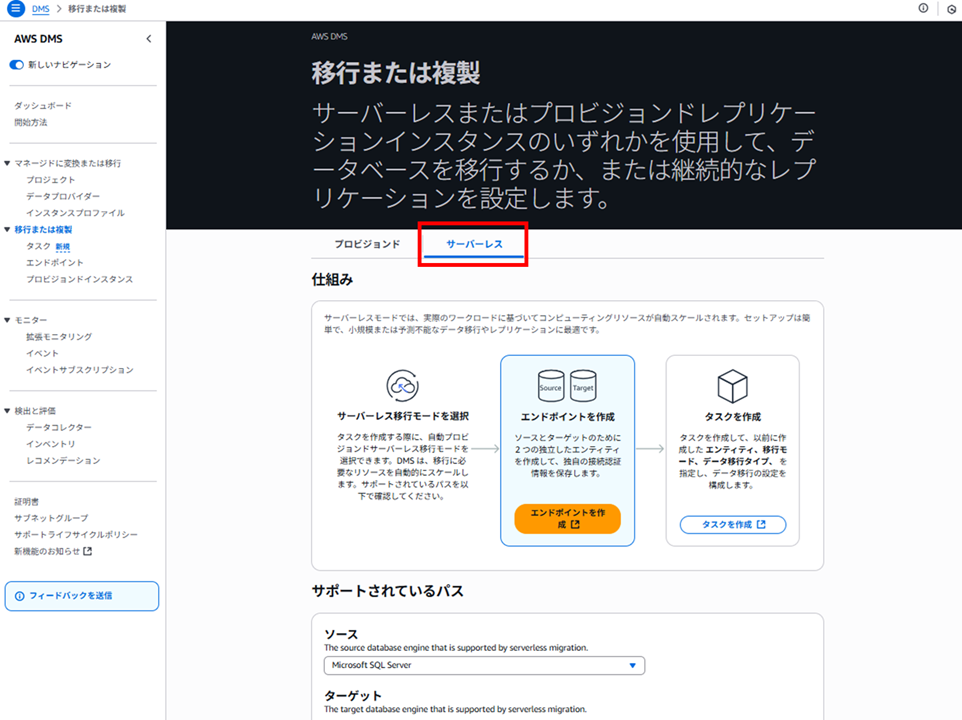
Task: Collapse the モニター section triangle
Action: pyautogui.click(x=7, y=320)
